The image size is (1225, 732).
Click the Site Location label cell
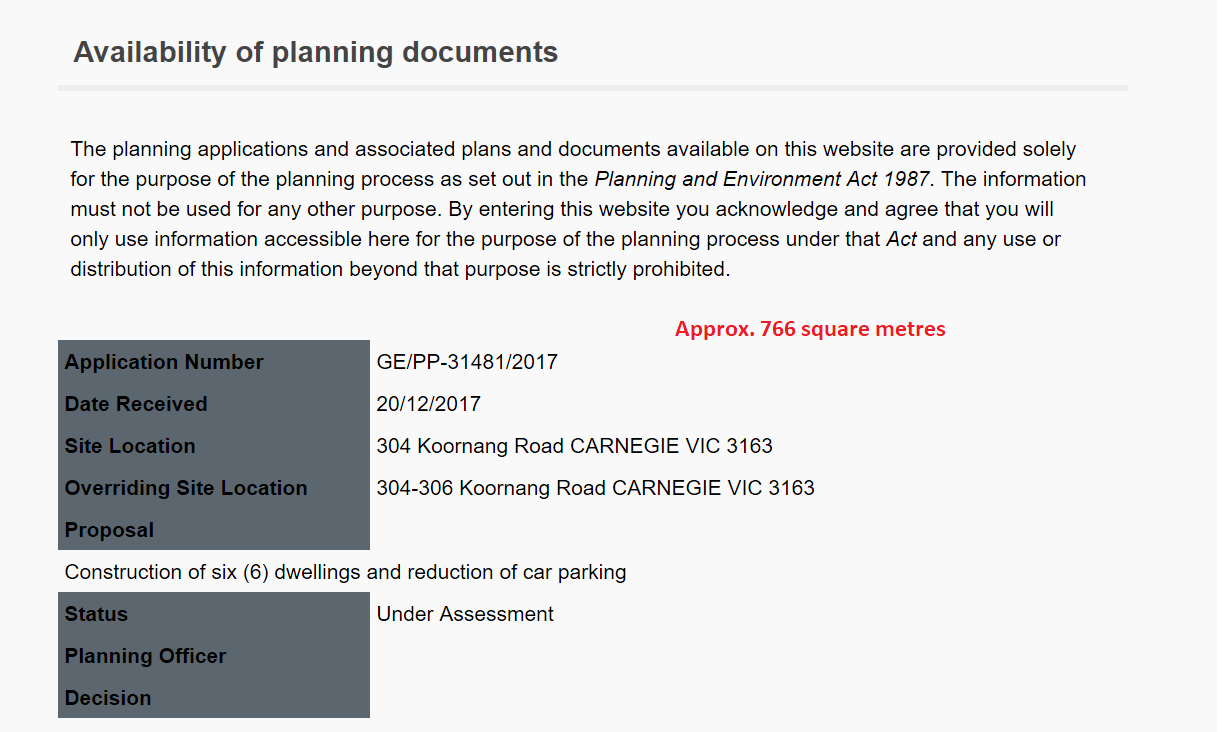(x=130, y=446)
